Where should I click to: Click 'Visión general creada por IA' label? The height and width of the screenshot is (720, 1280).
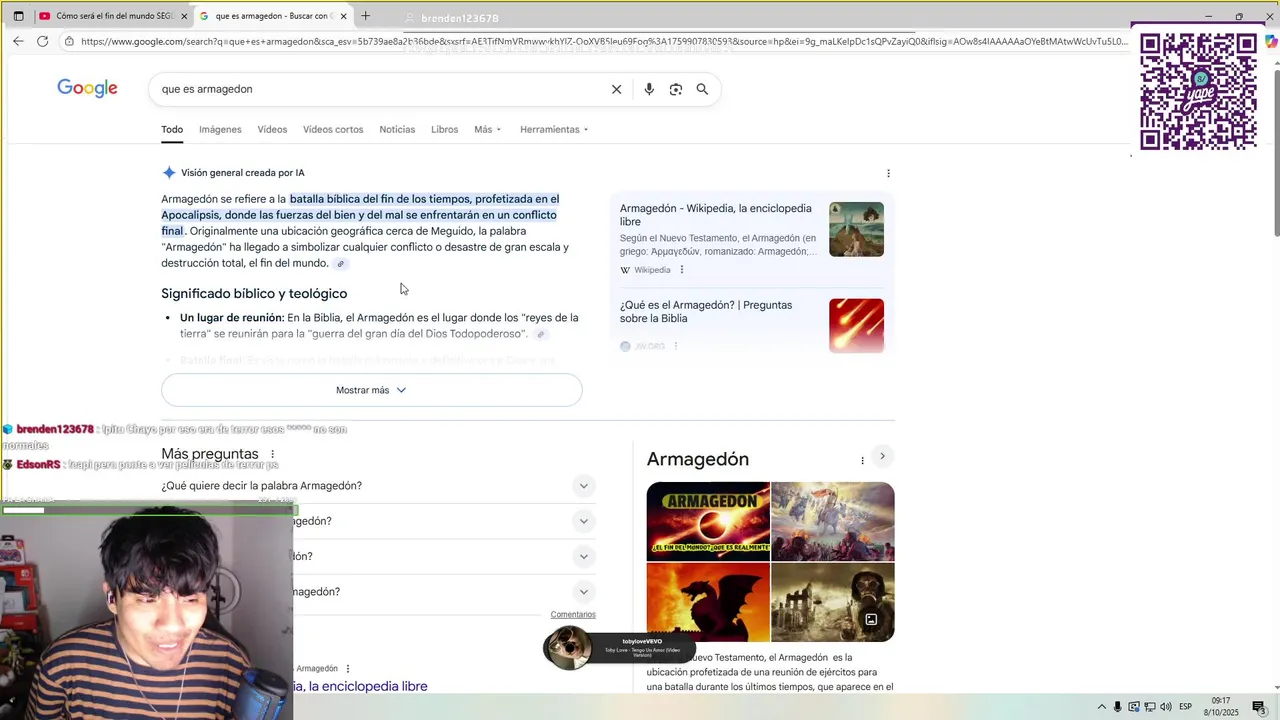(242, 173)
